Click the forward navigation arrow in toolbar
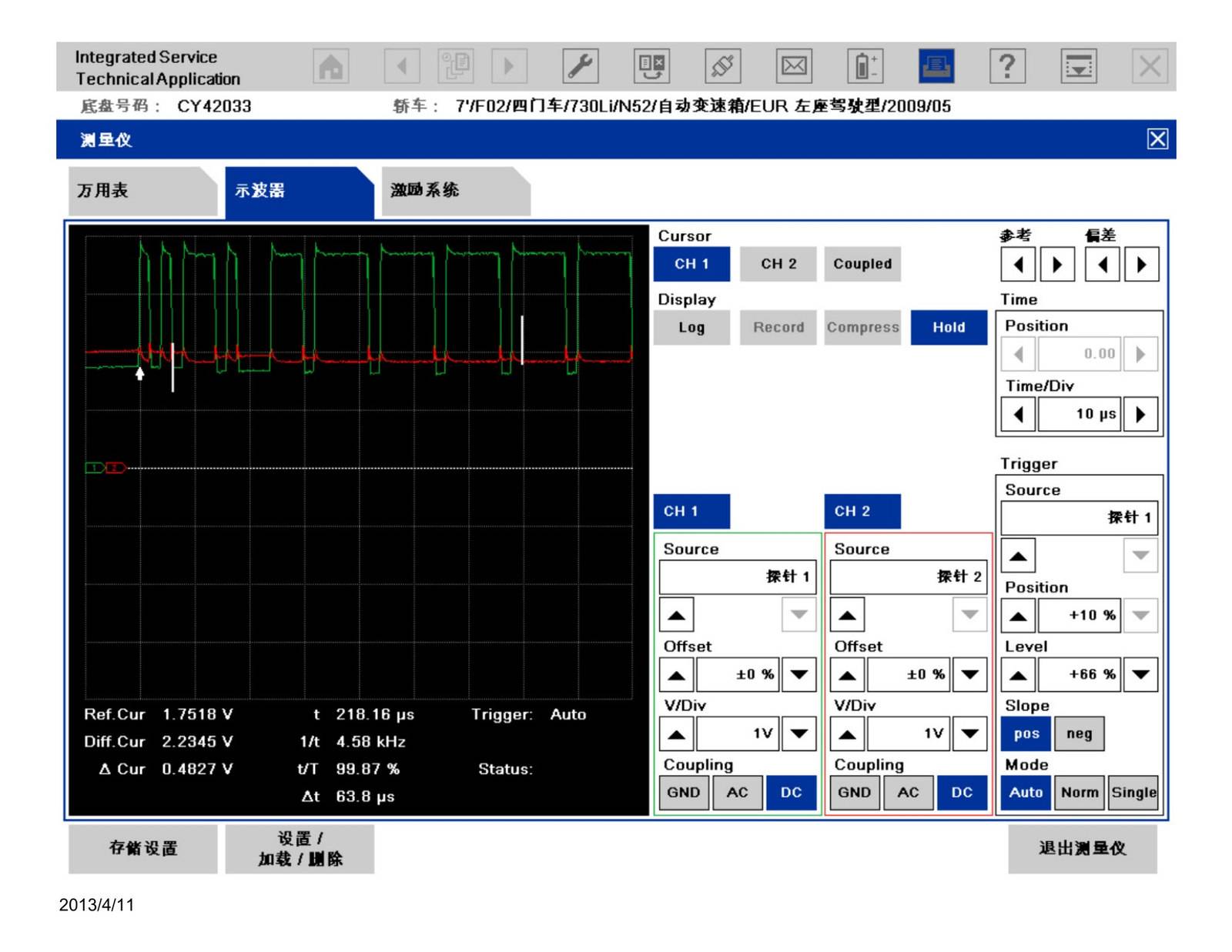 [x=509, y=66]
